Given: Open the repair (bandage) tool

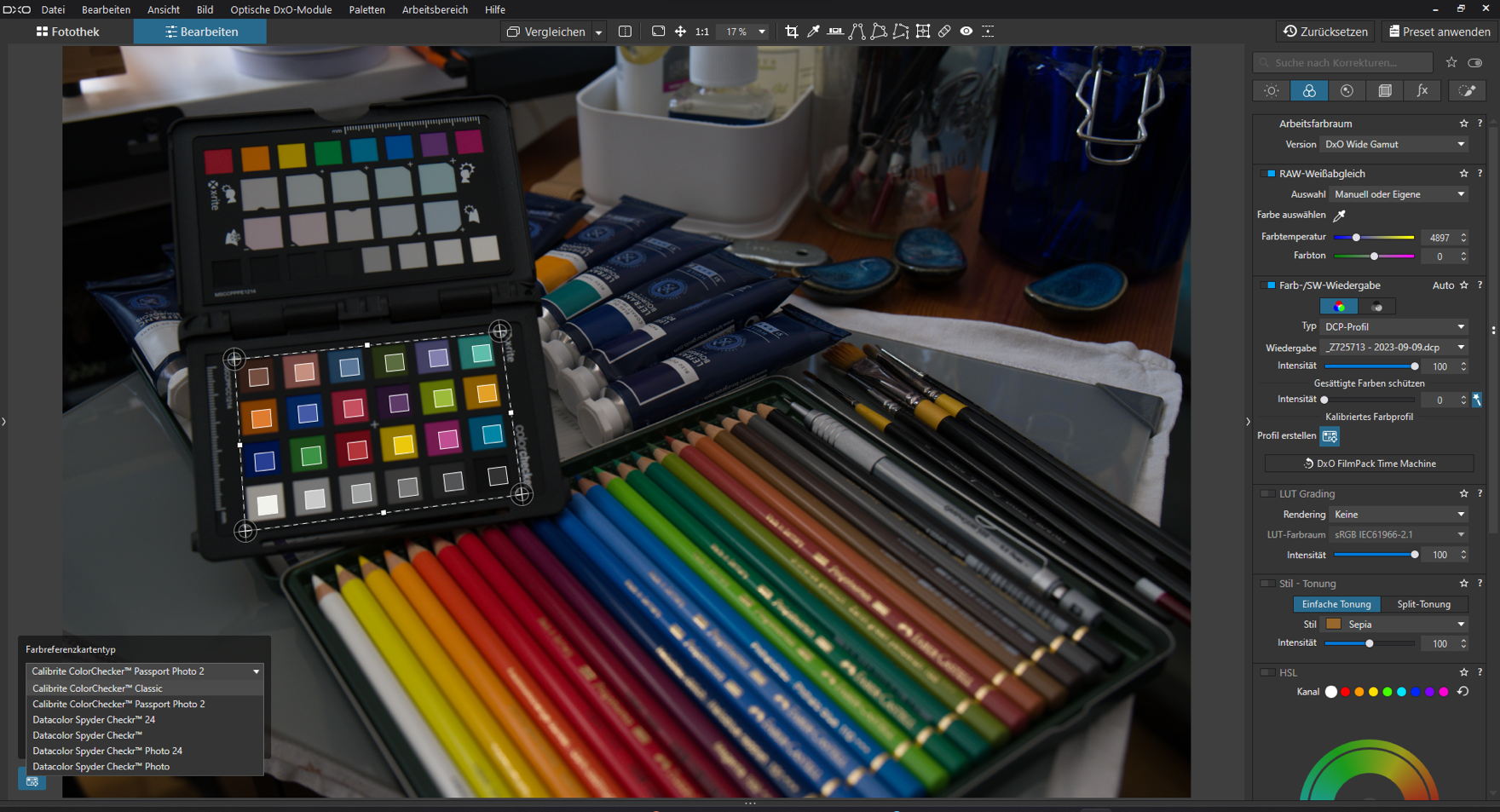Looking at the screenshot, I should click(x=944, y=32).
